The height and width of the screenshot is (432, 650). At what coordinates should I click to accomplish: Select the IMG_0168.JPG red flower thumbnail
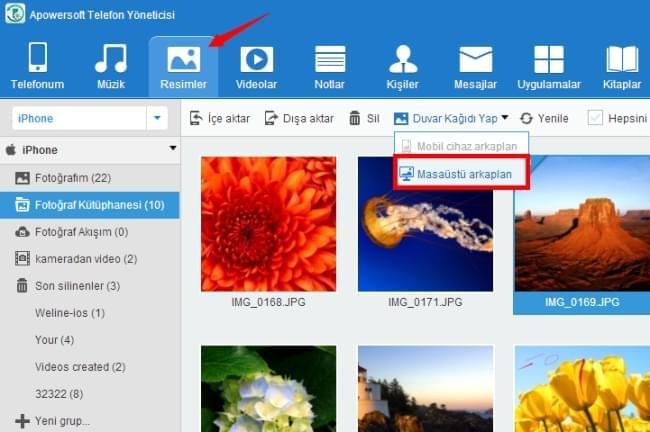click(x=266, y=222)
